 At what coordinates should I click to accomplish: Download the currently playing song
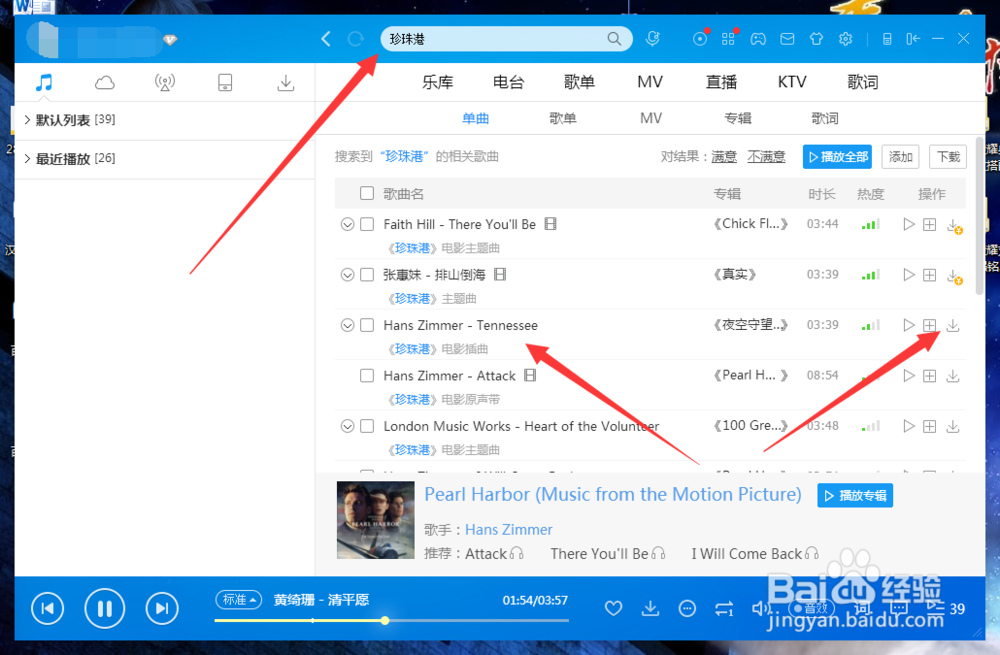point(650,608)
